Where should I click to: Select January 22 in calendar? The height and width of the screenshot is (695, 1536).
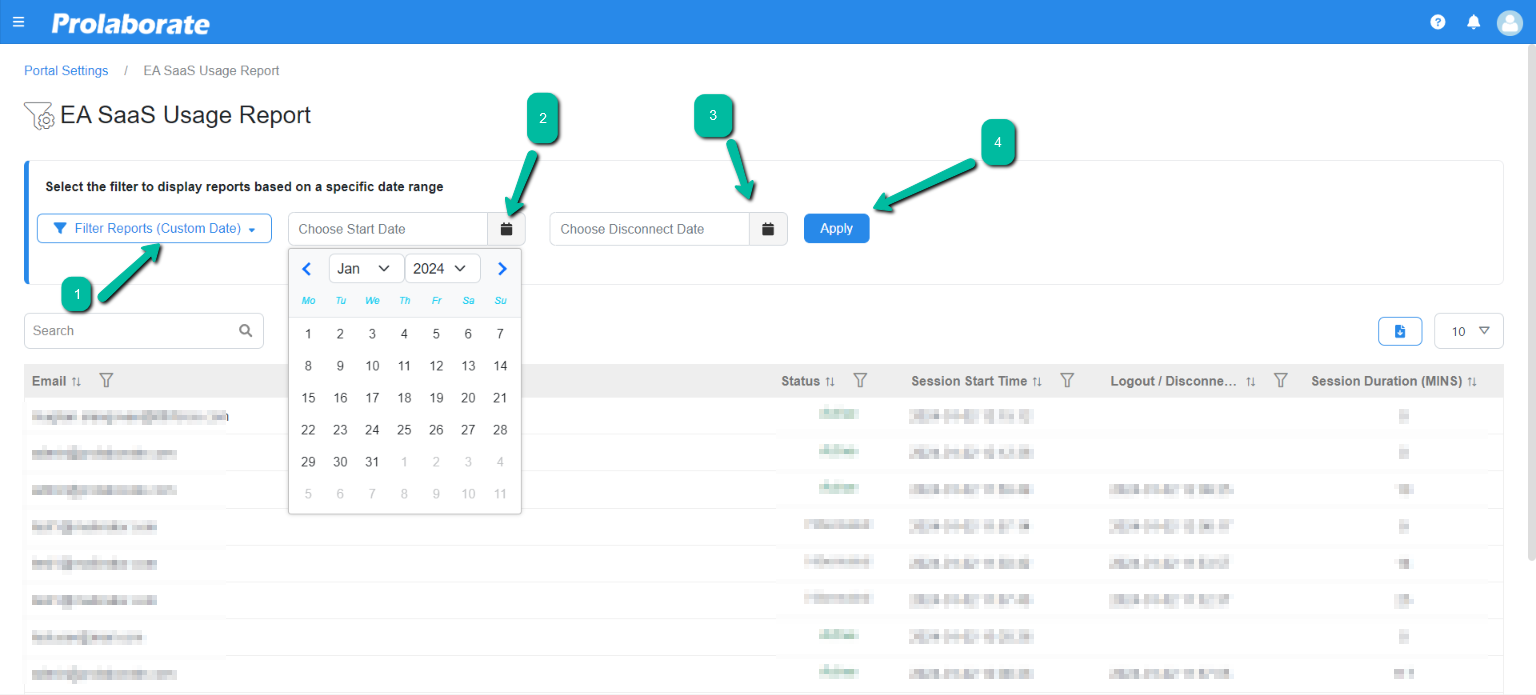(x=308, y=430)
